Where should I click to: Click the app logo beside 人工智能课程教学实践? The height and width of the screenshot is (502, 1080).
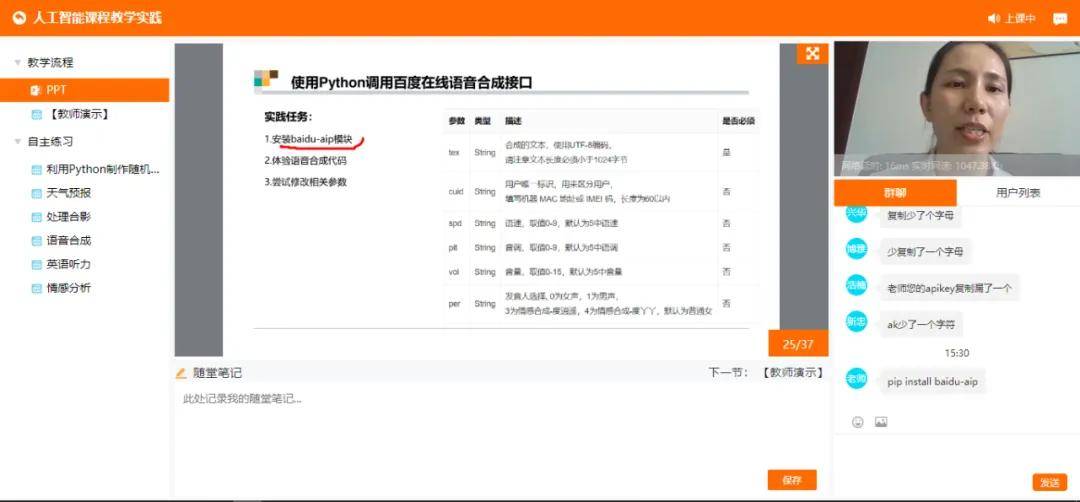tap(19, 18)
